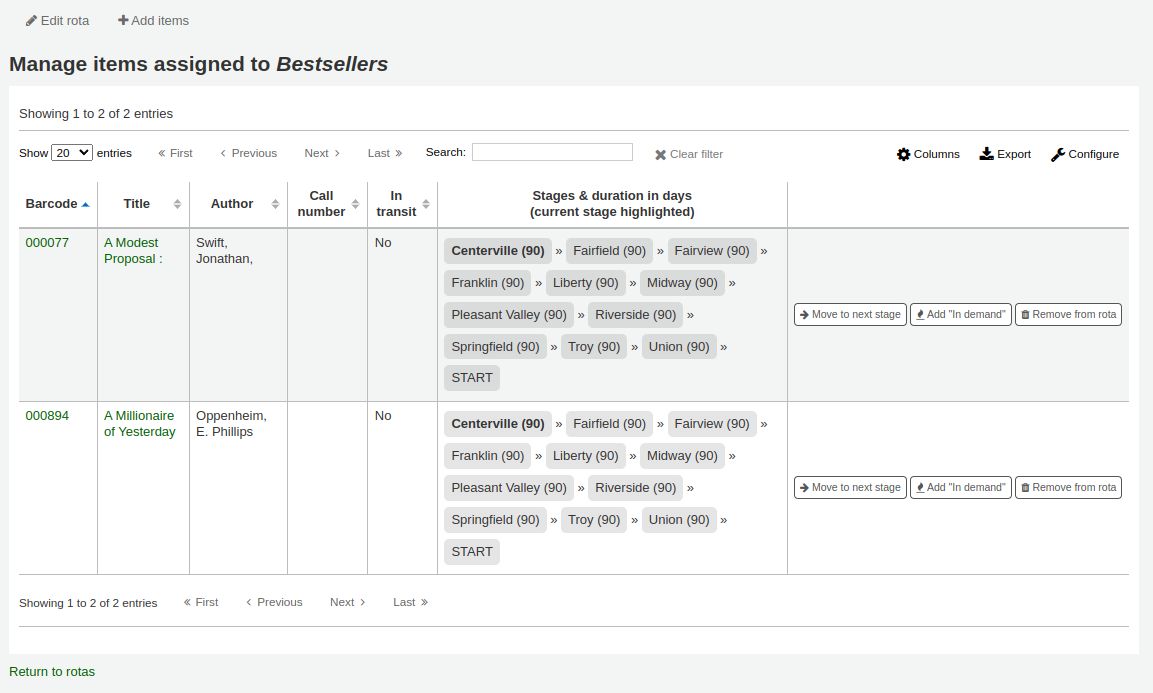Jump to Last page in bottom pagination
This screenshot has height=693, width=1153.
pos(410,603)
